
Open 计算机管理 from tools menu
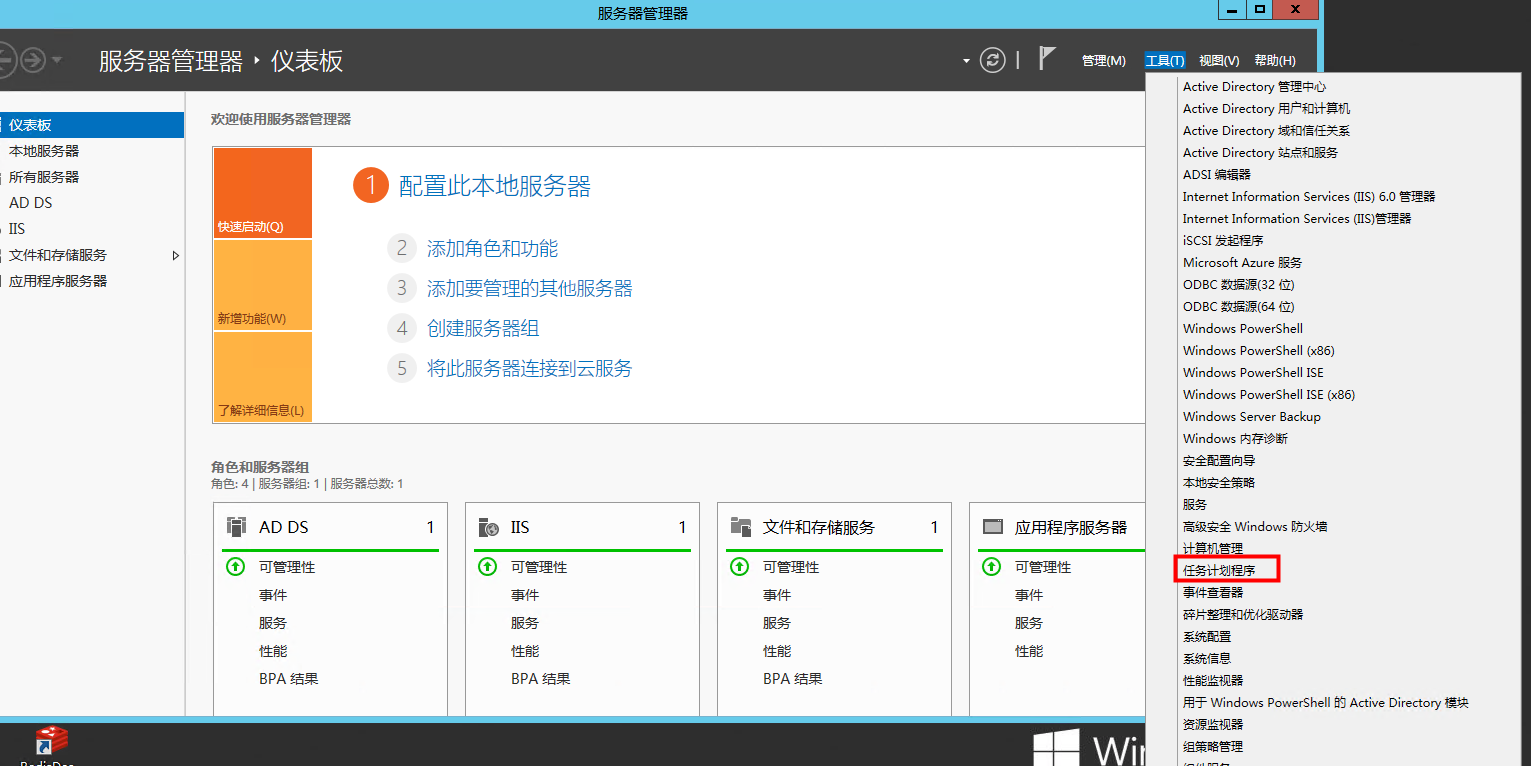coord(1213,549)
